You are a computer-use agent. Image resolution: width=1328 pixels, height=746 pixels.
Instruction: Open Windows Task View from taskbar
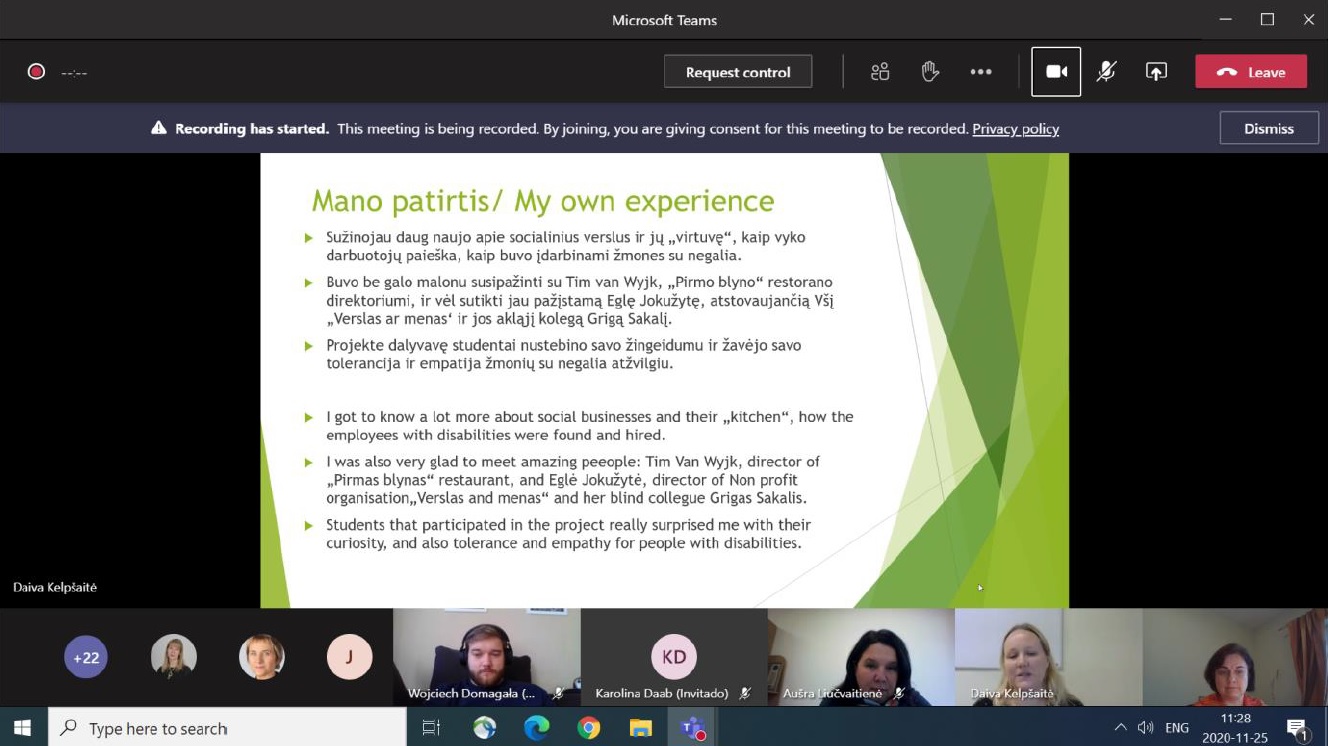[x=431, y=728]
